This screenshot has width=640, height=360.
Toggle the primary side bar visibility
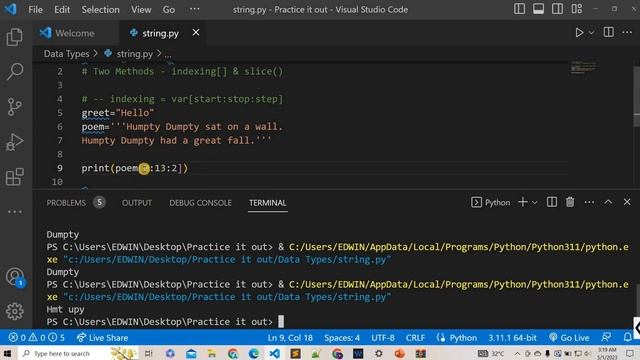click(x=519, y=9)
